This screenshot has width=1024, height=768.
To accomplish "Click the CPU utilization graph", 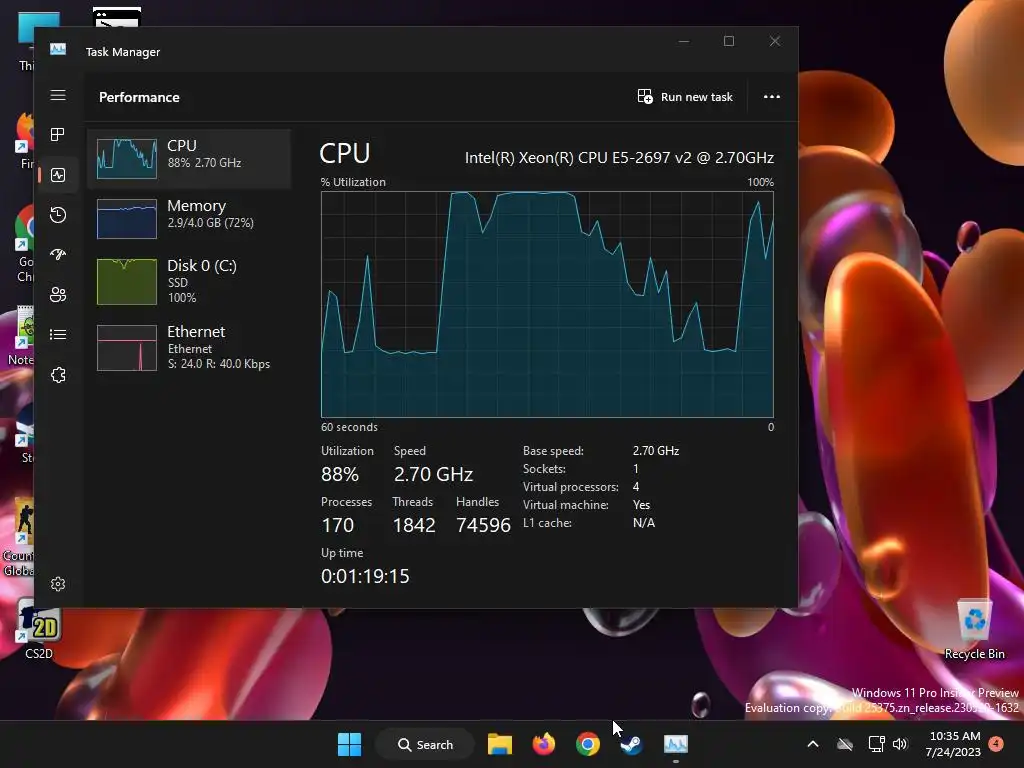I will click(x=547, y=304).
